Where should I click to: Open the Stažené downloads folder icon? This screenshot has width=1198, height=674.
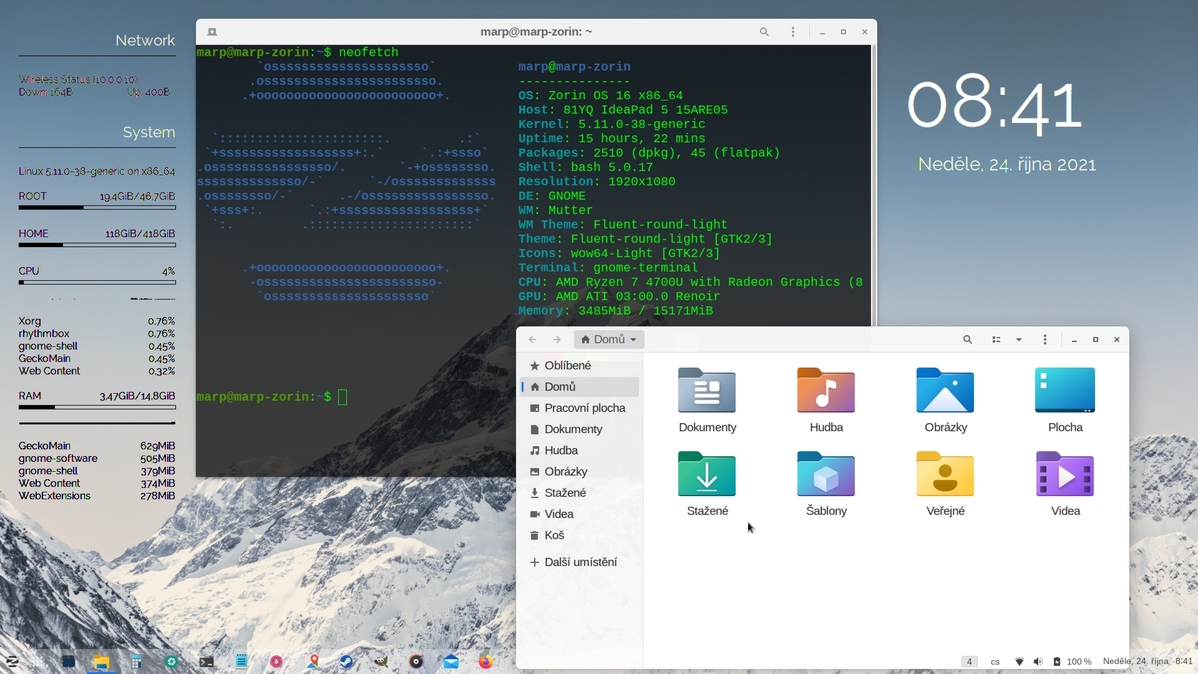(x=707, y=474)
